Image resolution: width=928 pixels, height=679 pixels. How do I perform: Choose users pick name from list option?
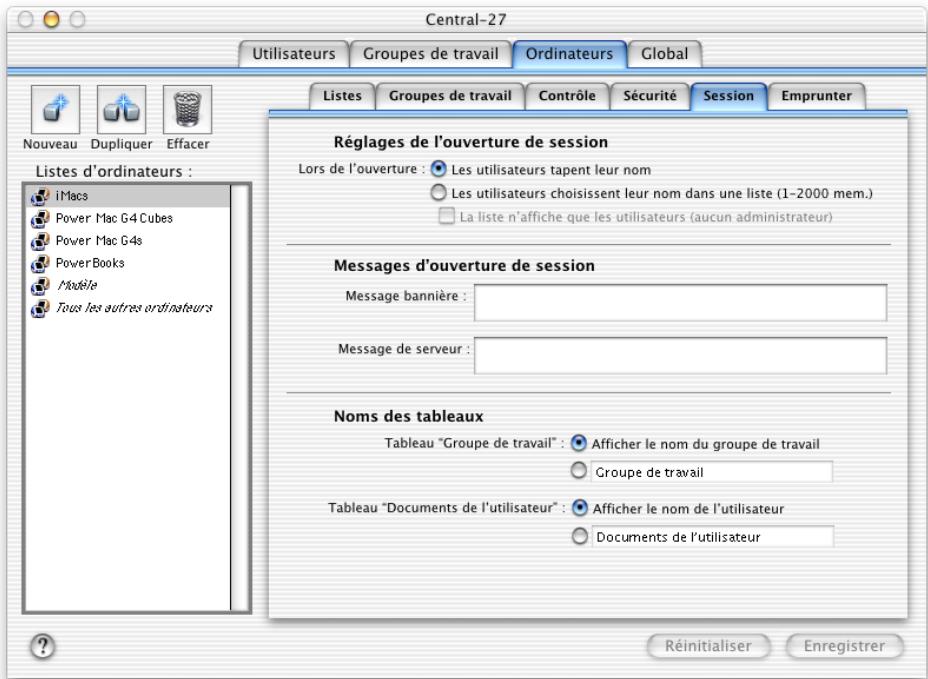[439, 192]
